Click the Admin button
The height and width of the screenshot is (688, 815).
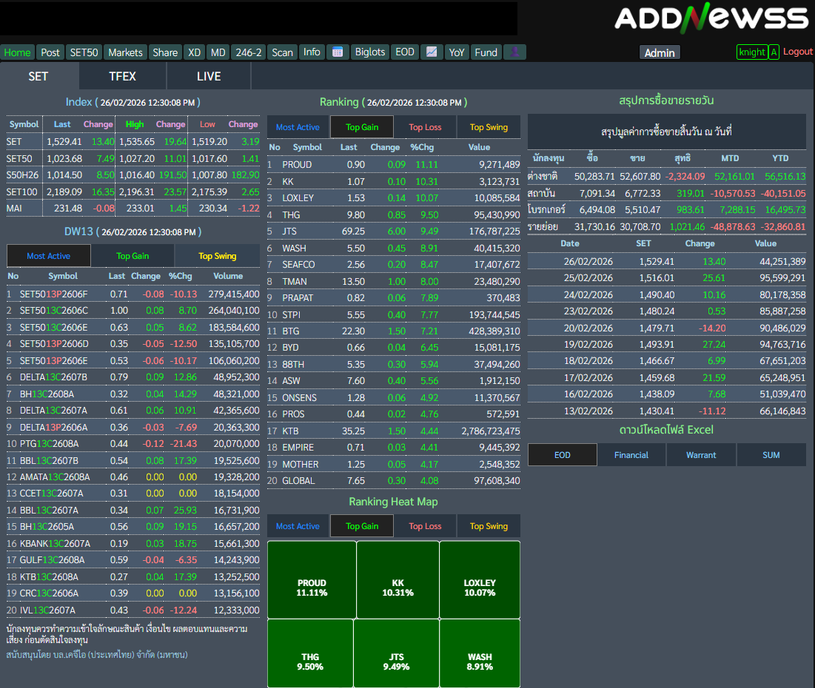[x=659, y=52]
